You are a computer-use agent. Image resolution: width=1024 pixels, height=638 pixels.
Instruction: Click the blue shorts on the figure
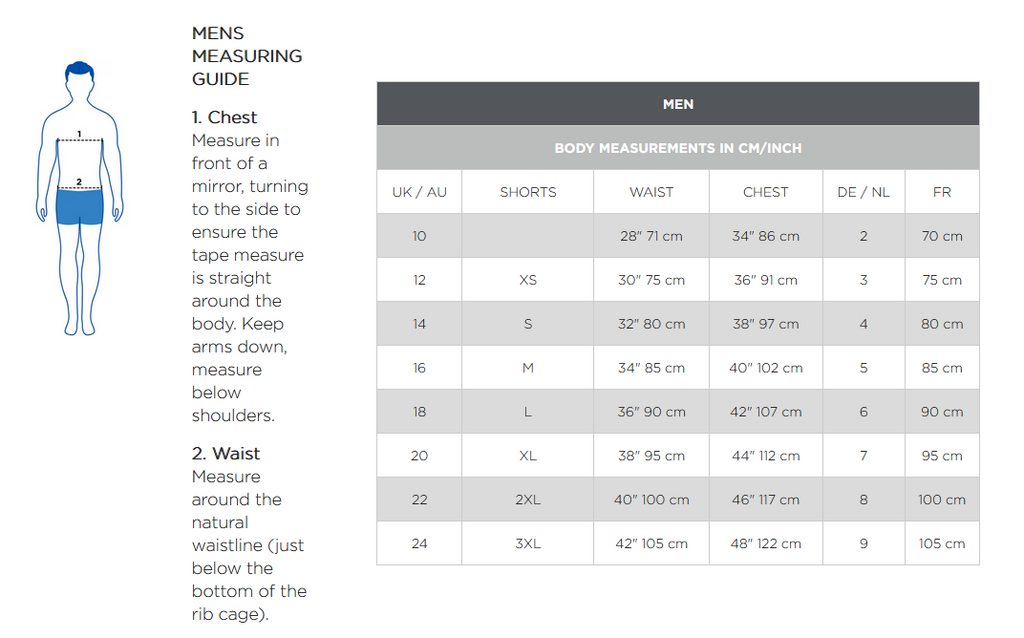tap(80, 207)
